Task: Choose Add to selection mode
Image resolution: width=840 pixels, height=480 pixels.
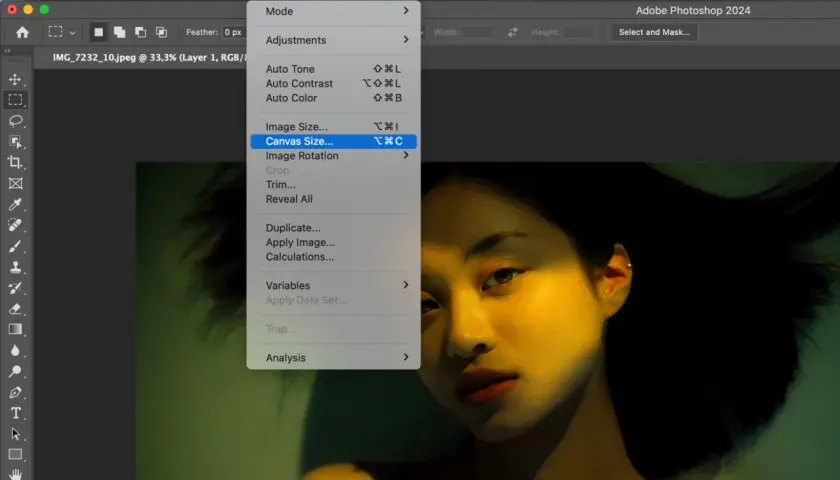Action: (119, 32)
